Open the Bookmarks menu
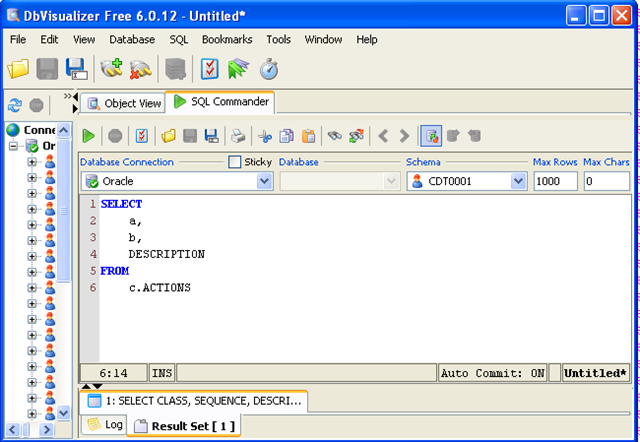Screen dimensions: 640x442 pos(227,40)
